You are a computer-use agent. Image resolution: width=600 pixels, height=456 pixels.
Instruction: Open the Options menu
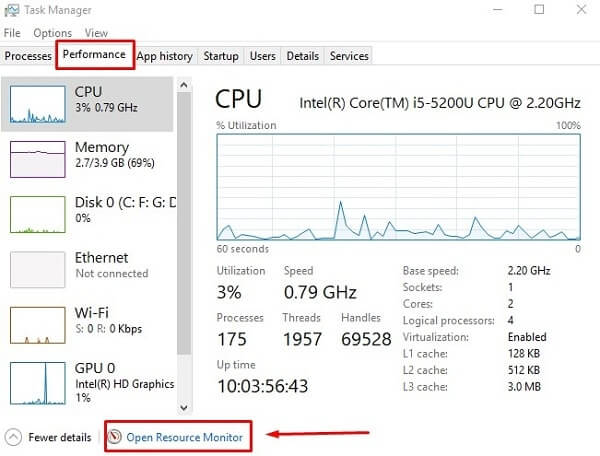[x=52, y=33]
